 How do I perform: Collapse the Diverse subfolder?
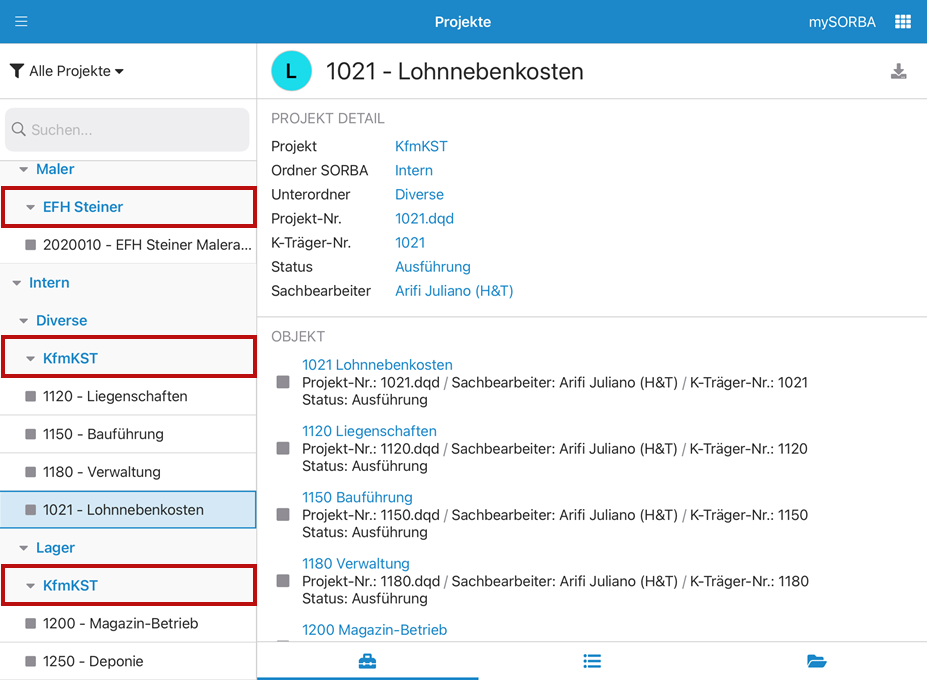coord(24,321)
